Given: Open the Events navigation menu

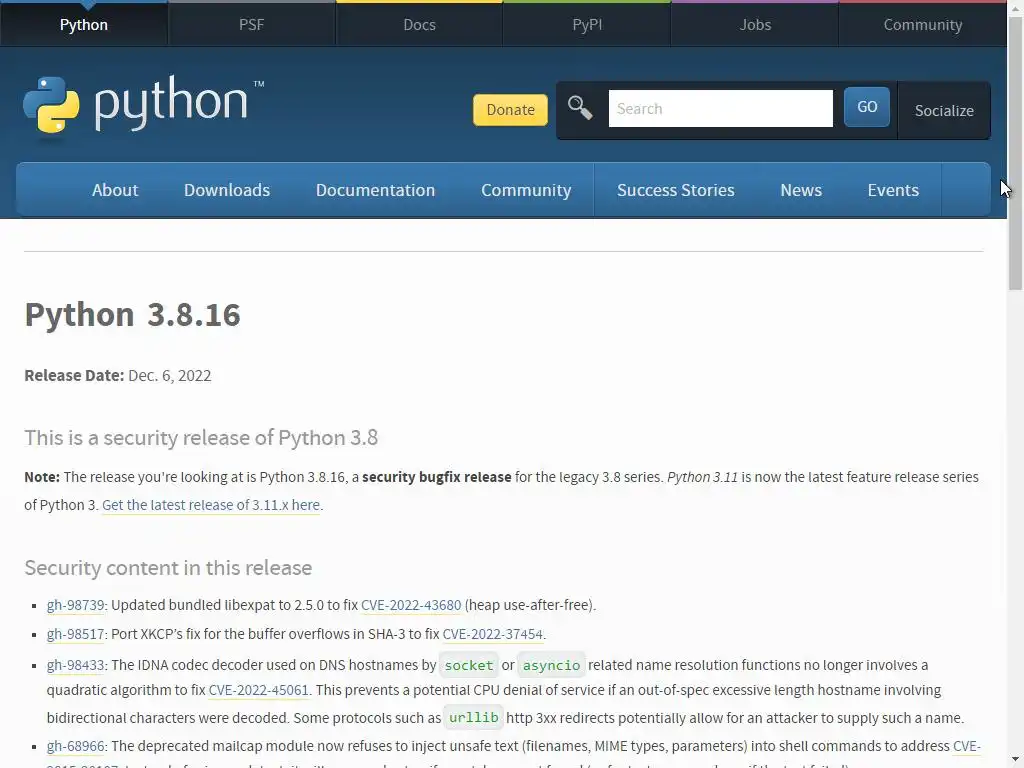Looking at the screenshot, I should [893, 190].
